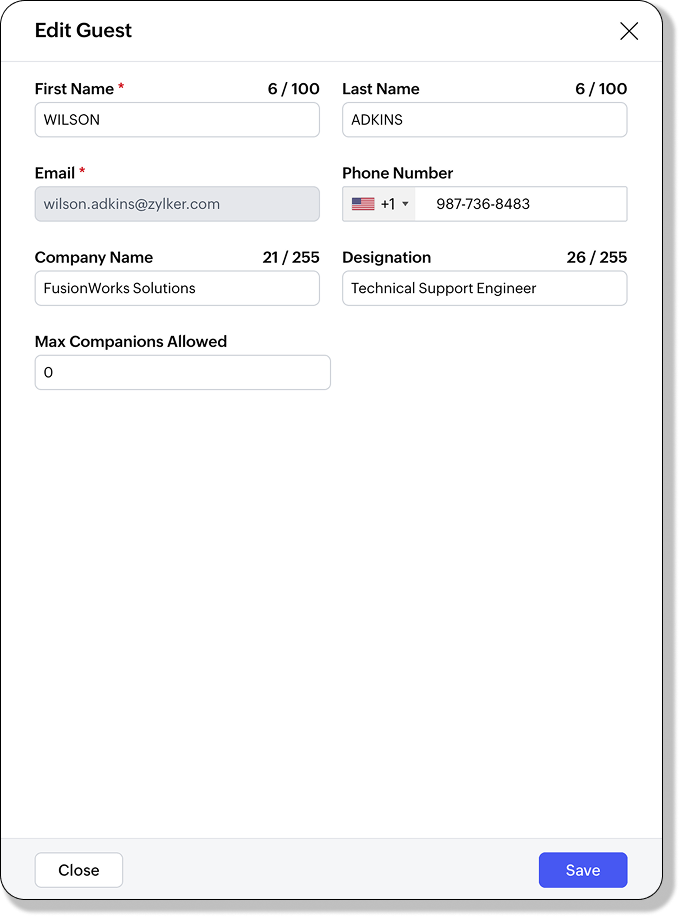679x916 pixels.
Task: Click into Company Name field FusionWorks Solutions
Action: 177,288
